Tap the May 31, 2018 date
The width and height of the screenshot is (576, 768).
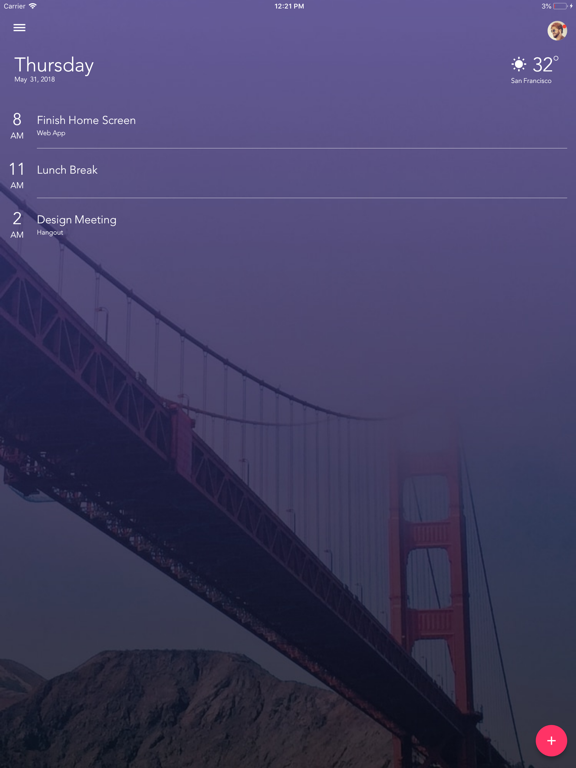tap(34, 79)
